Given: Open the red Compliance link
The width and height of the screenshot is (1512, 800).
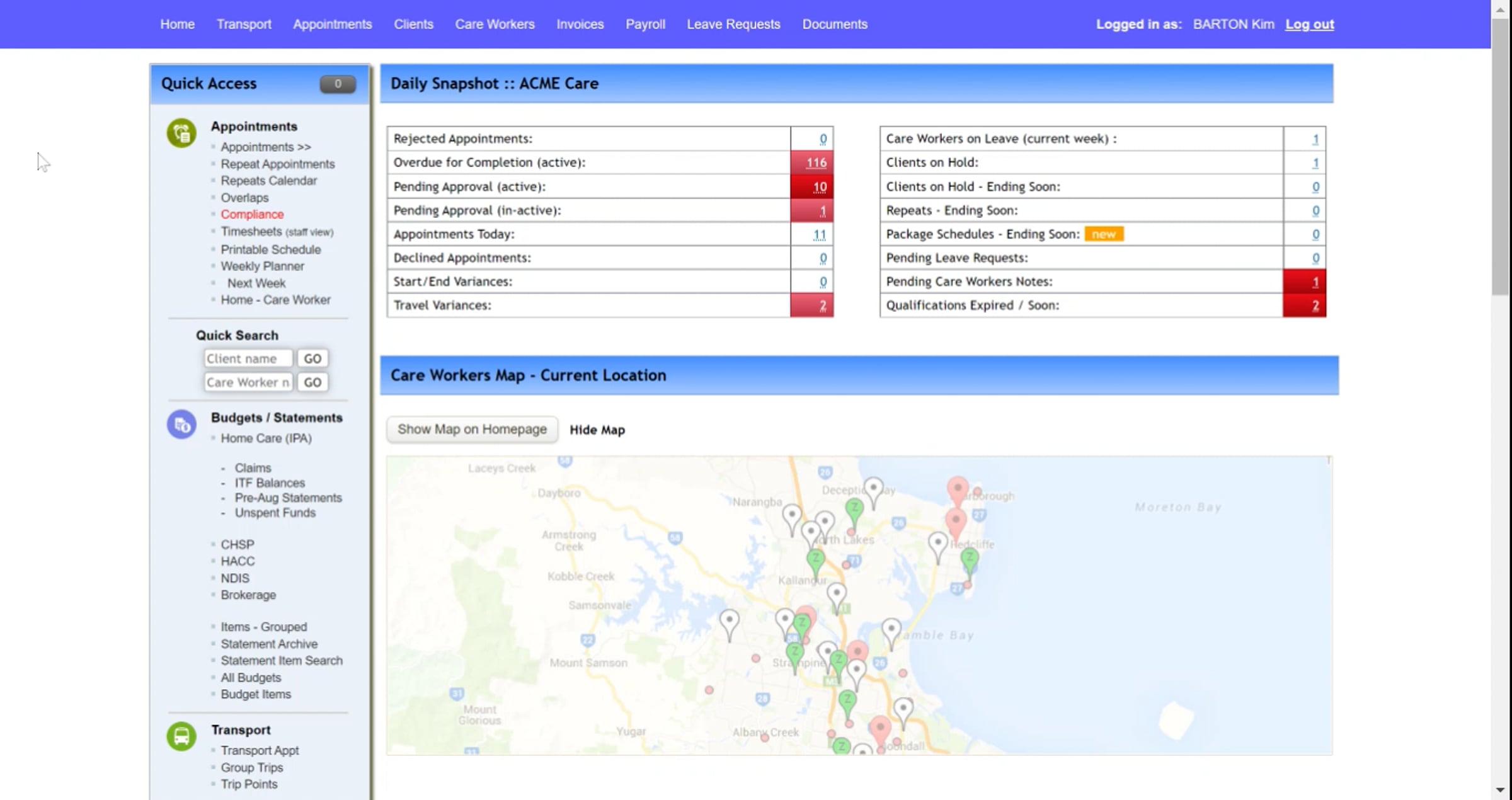Looking at the screenshot, I should click(252, 214).
